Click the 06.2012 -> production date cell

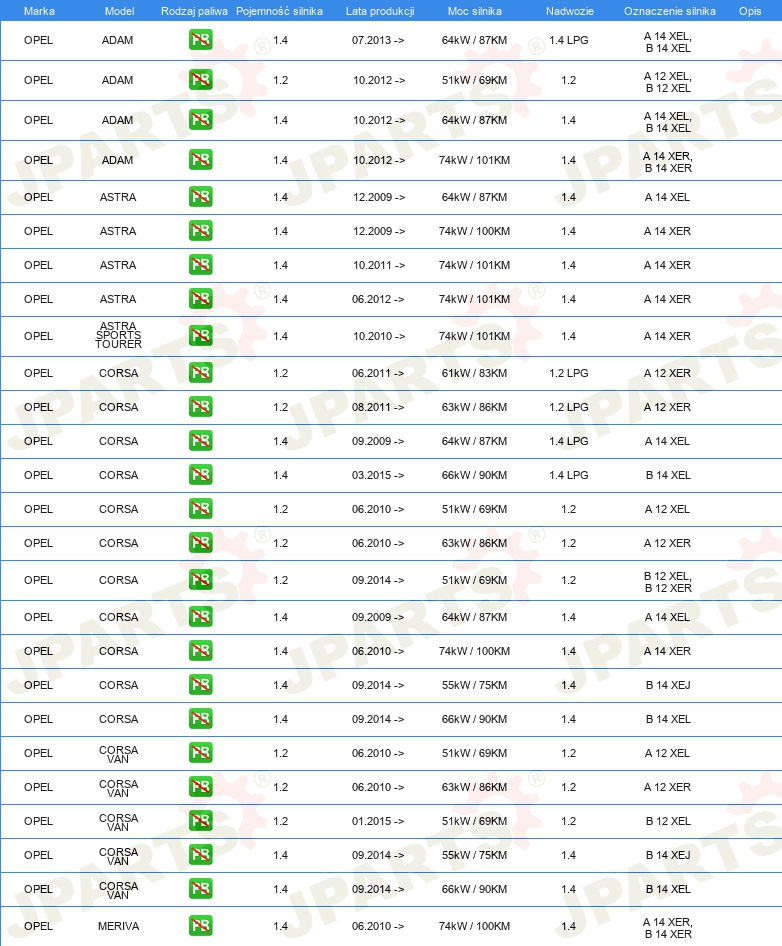point(378,299)
